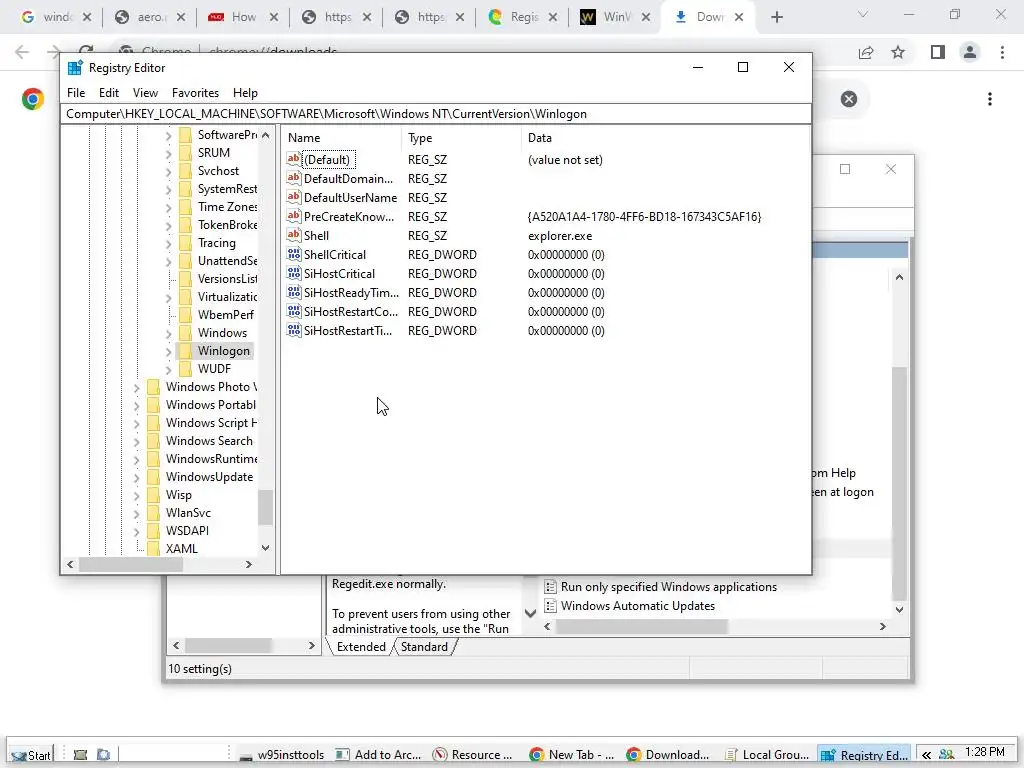Open the Help menu
The height and width of the screenshot is (768, 1024).
pyautogui.click(x=246, y=93)
